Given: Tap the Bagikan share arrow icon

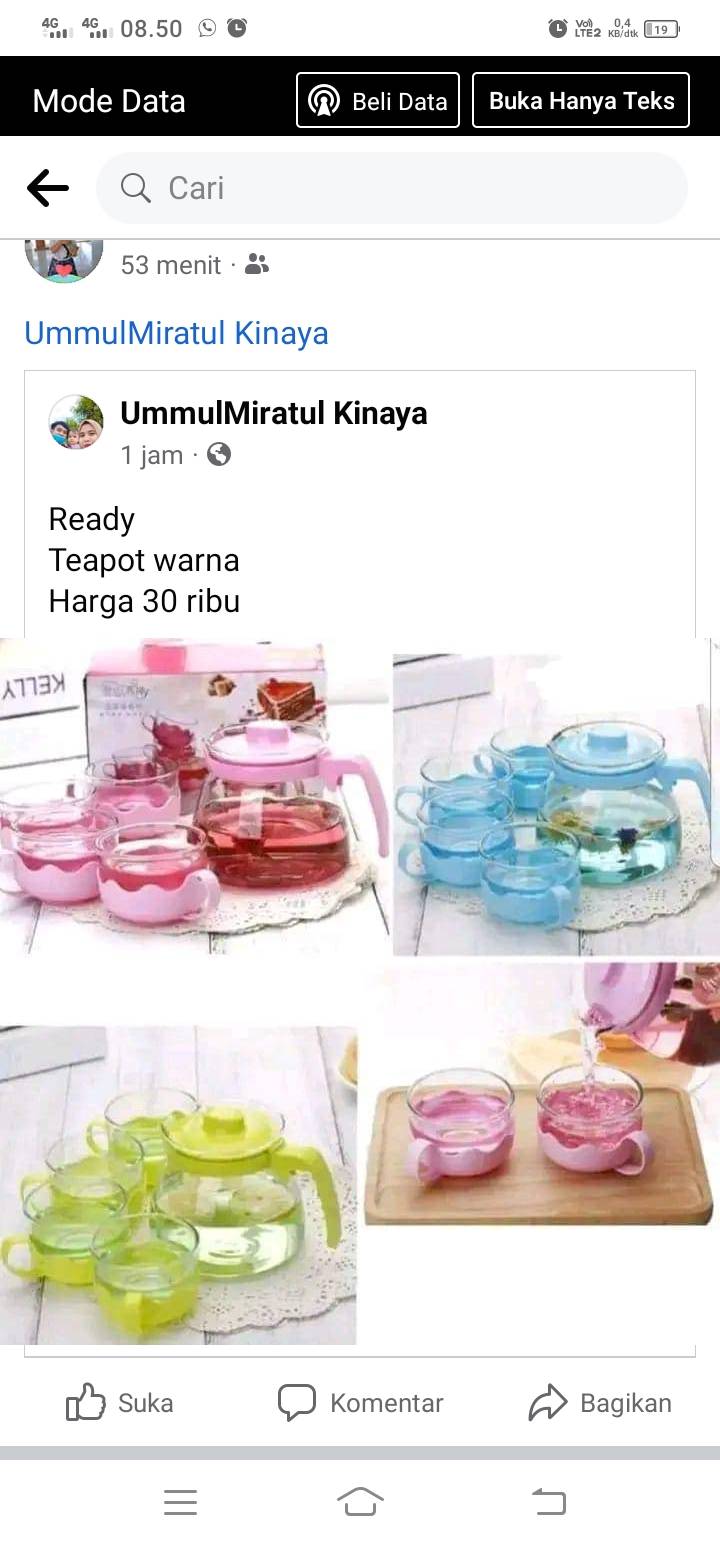Looking at the screenshot, I should pyautogui.click(x=547, y=1403).
